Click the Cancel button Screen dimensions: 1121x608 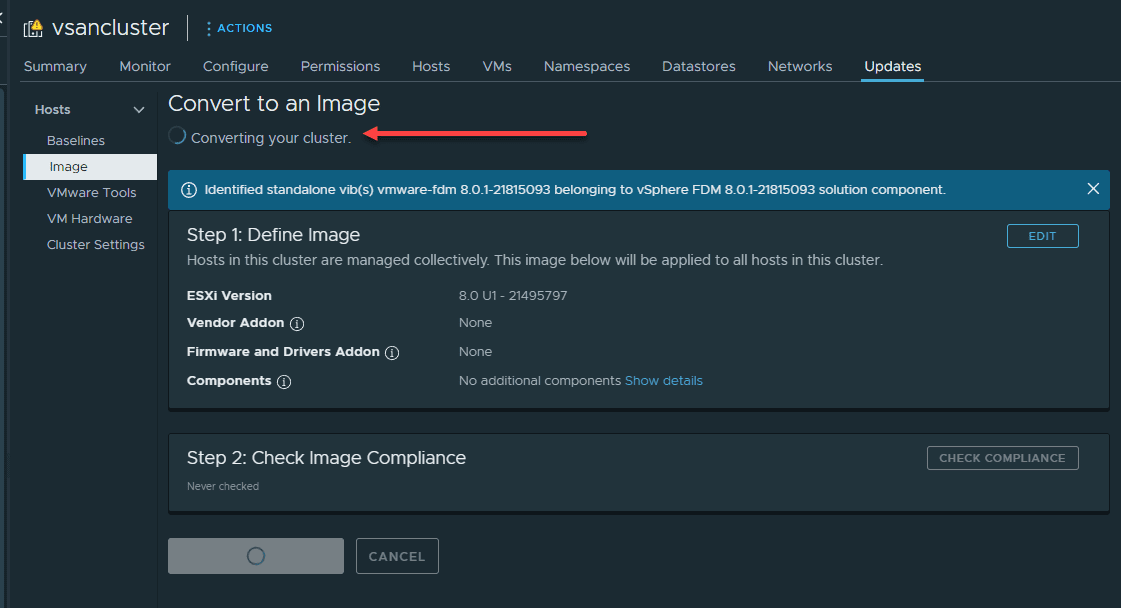click(397, 556)
